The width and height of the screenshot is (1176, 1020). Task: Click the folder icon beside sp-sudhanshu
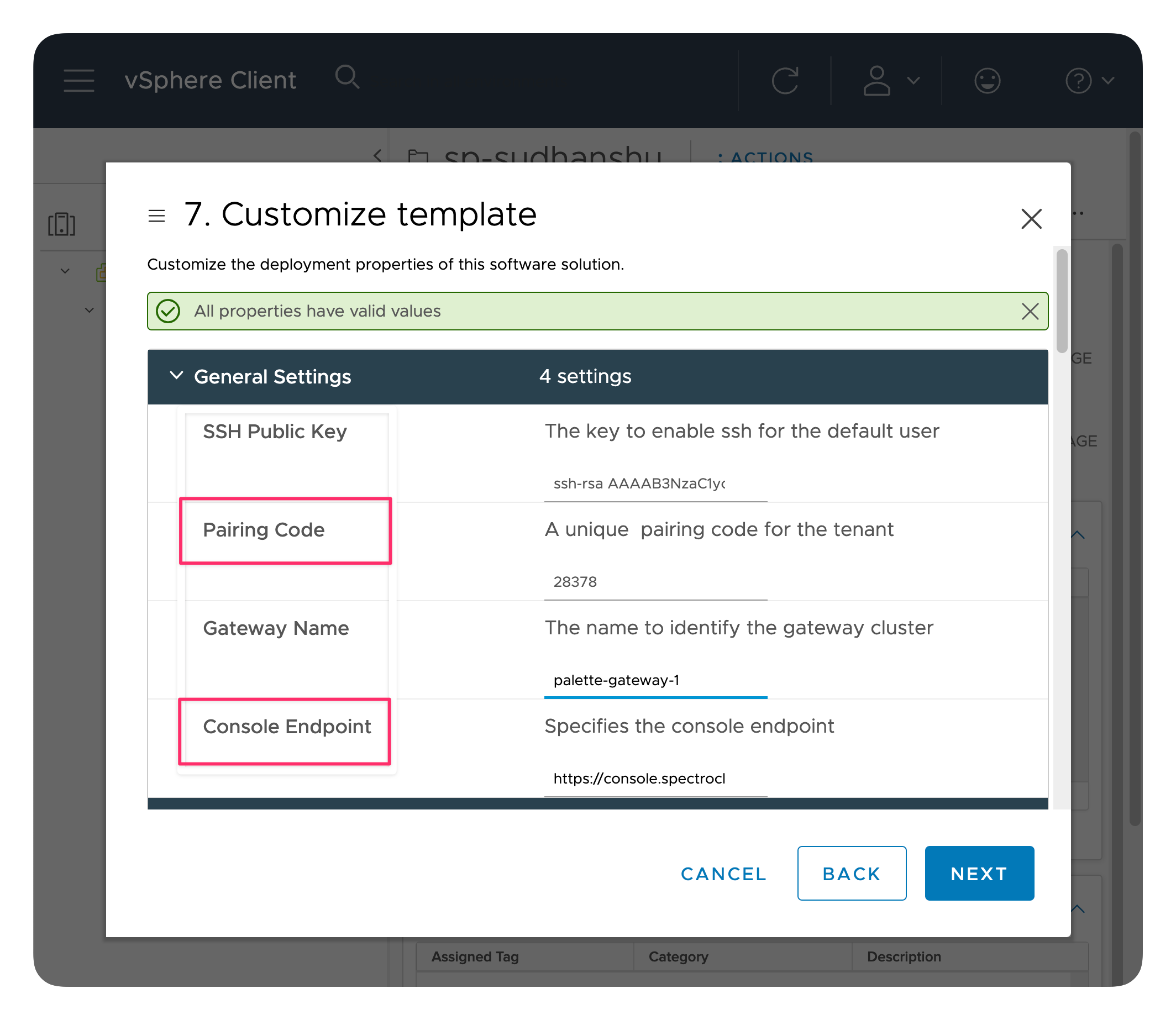click(x=418, y=155)
